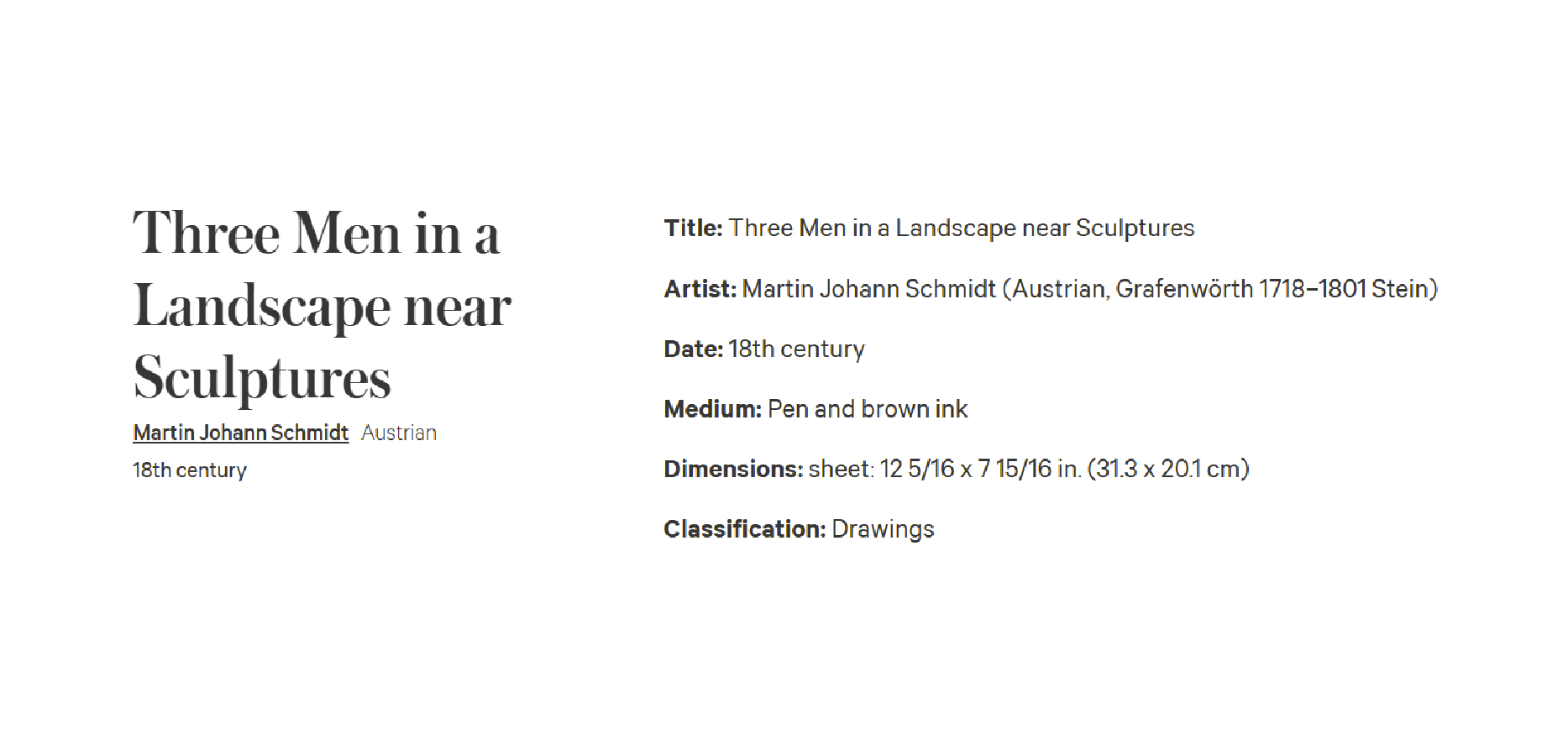Click the bold Dimensions: label

tap(733, 469)
